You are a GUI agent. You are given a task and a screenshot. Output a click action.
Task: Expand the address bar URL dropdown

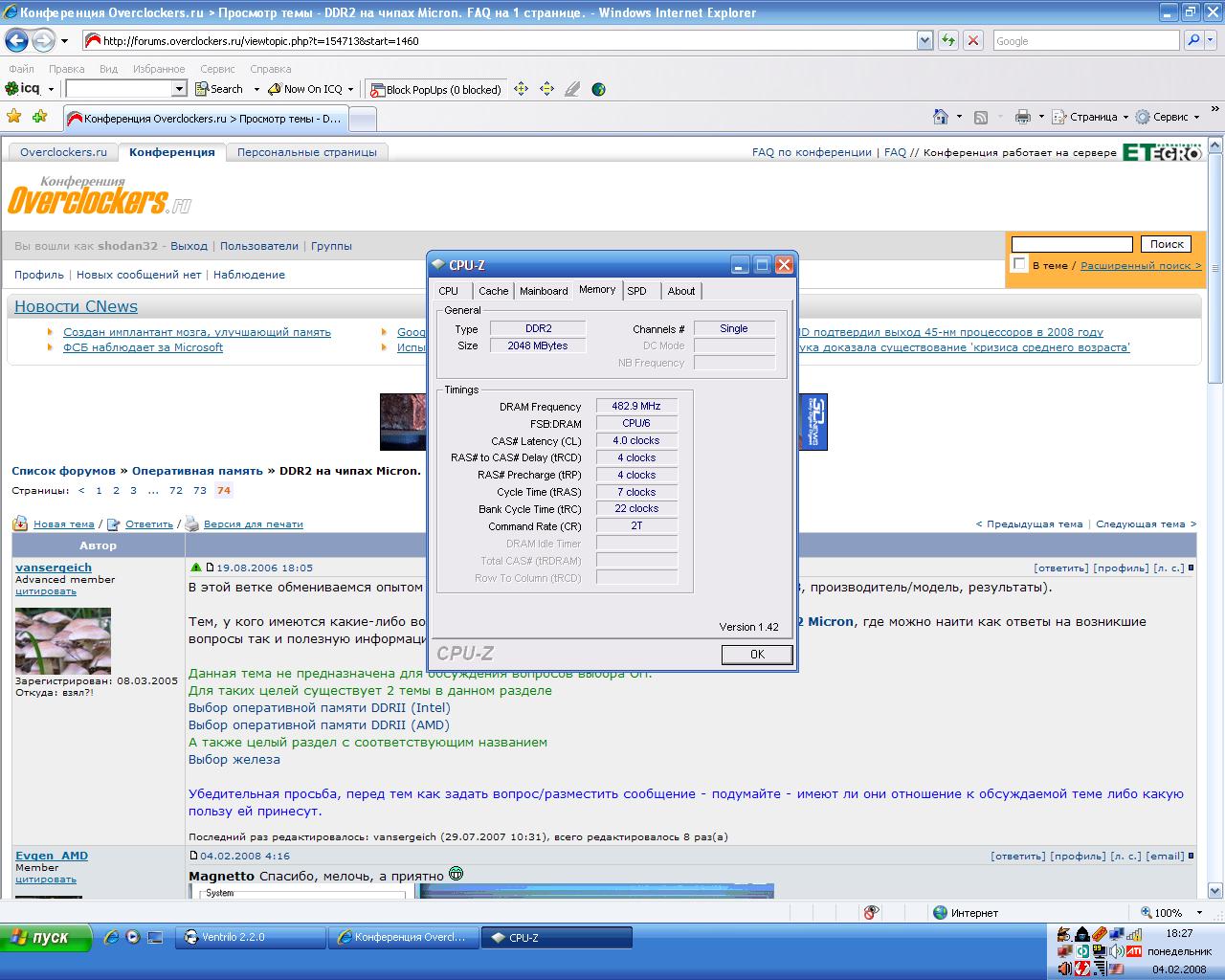point(924,40)
